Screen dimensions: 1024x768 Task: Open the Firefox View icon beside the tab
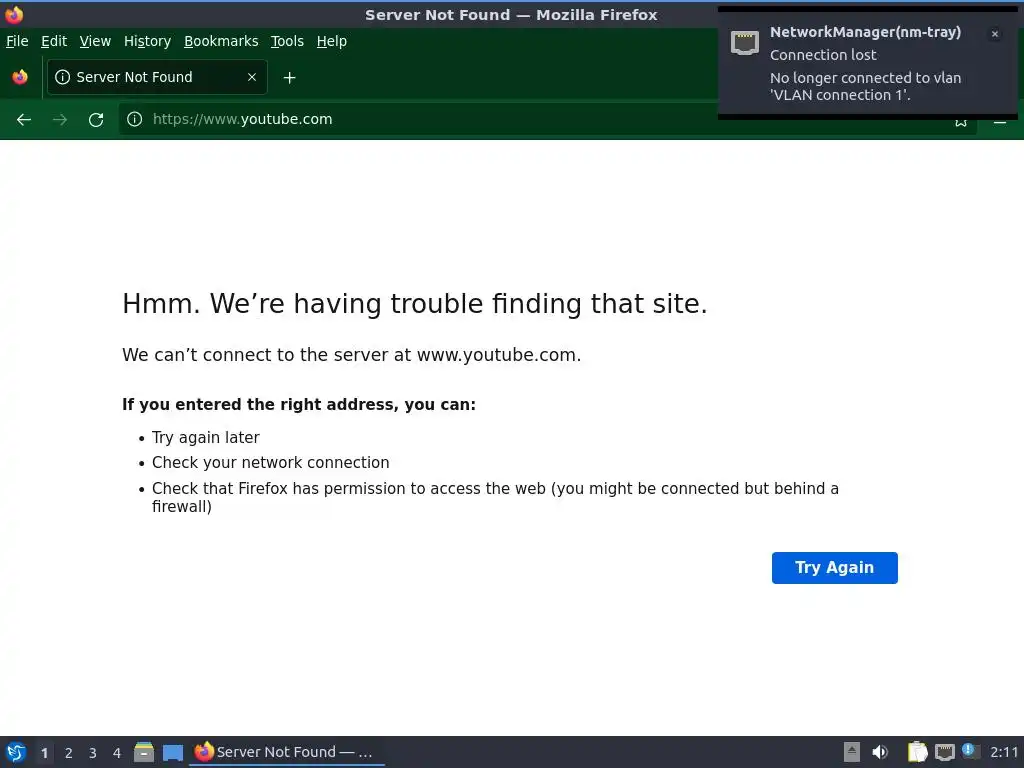(x=20, y=77)
